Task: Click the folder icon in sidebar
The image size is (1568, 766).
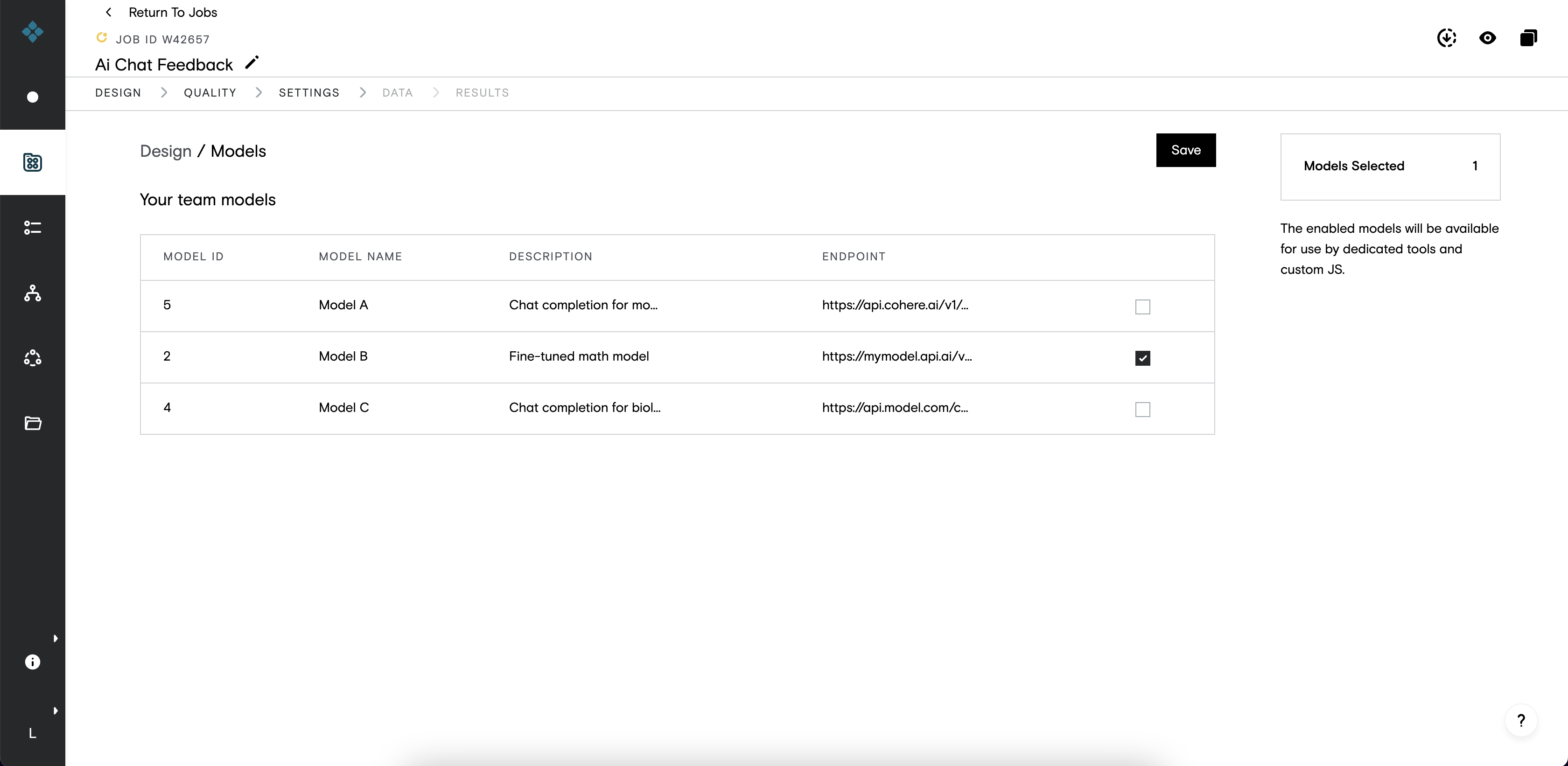Action: tap(32, 422)
